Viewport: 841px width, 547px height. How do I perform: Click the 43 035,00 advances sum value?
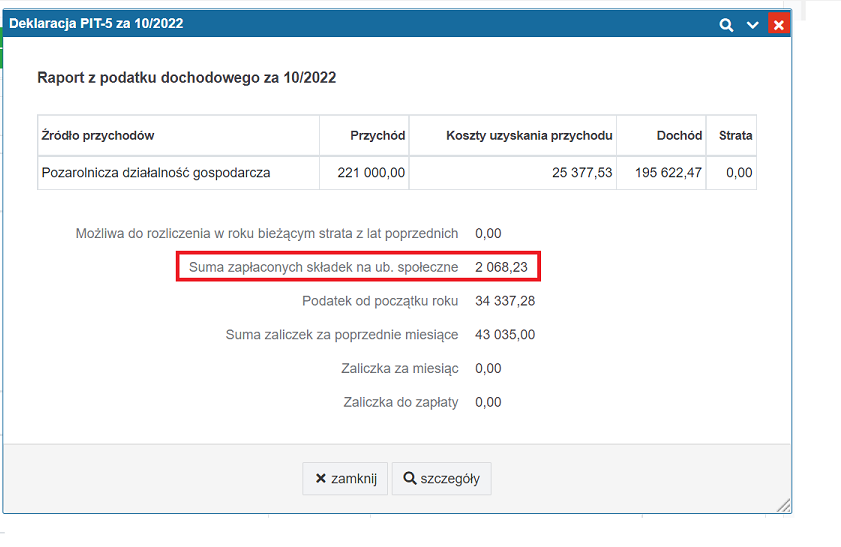tap(505, 335)
